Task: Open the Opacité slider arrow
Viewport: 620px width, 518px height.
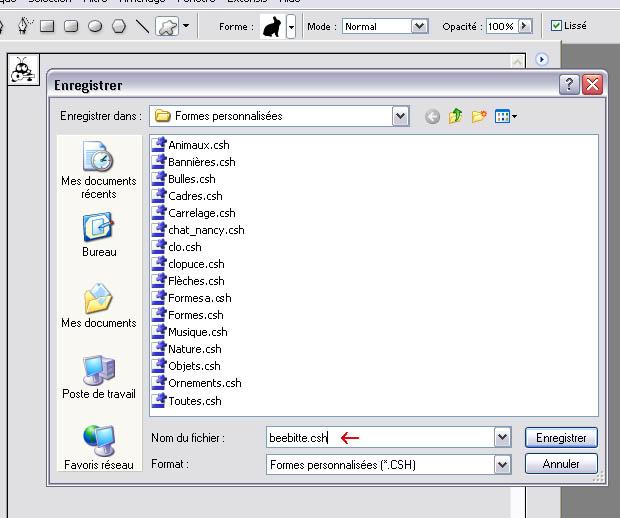Action: click(x=525, y=26)
